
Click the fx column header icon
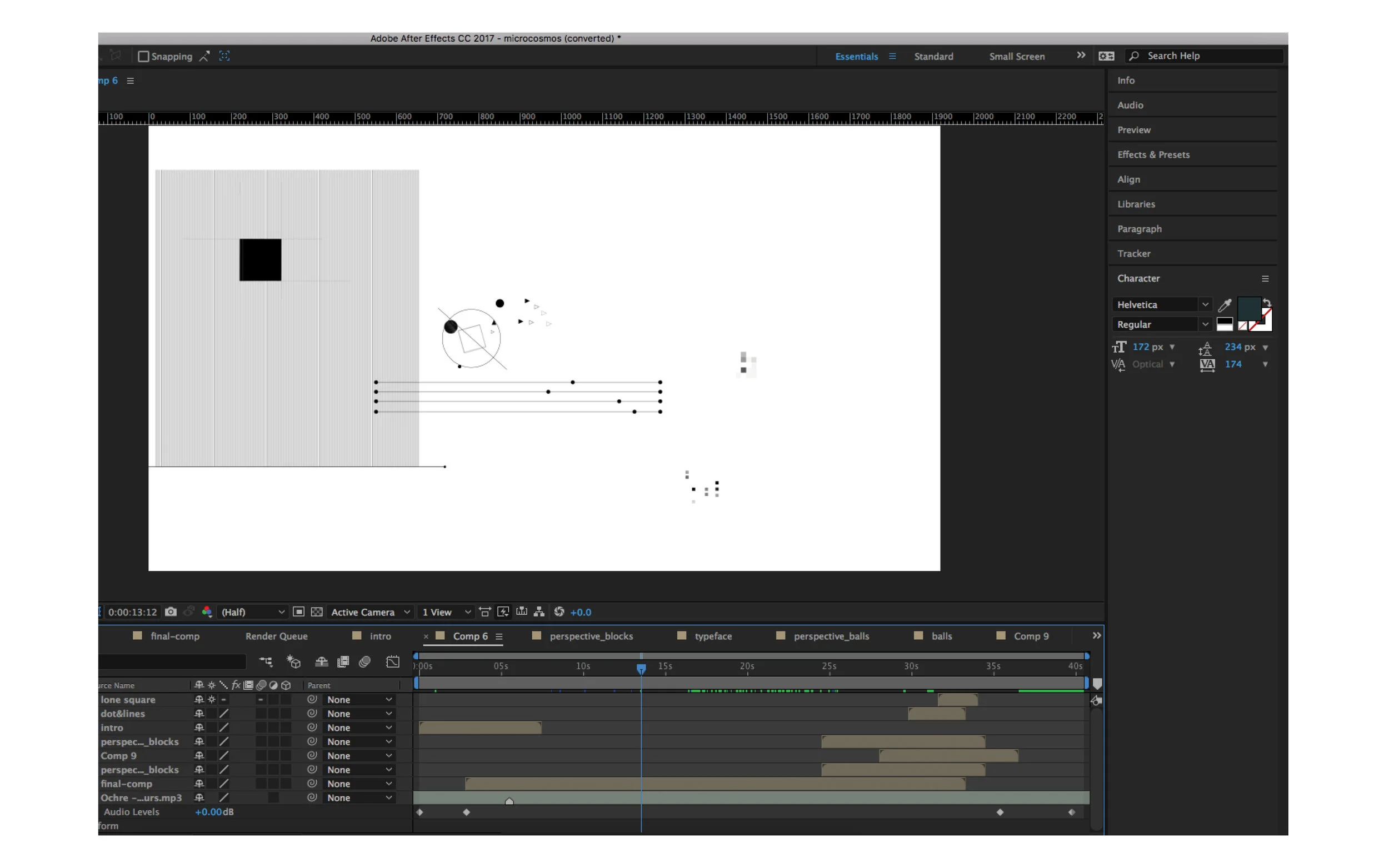pyautogui.click(x=236, y=685)
